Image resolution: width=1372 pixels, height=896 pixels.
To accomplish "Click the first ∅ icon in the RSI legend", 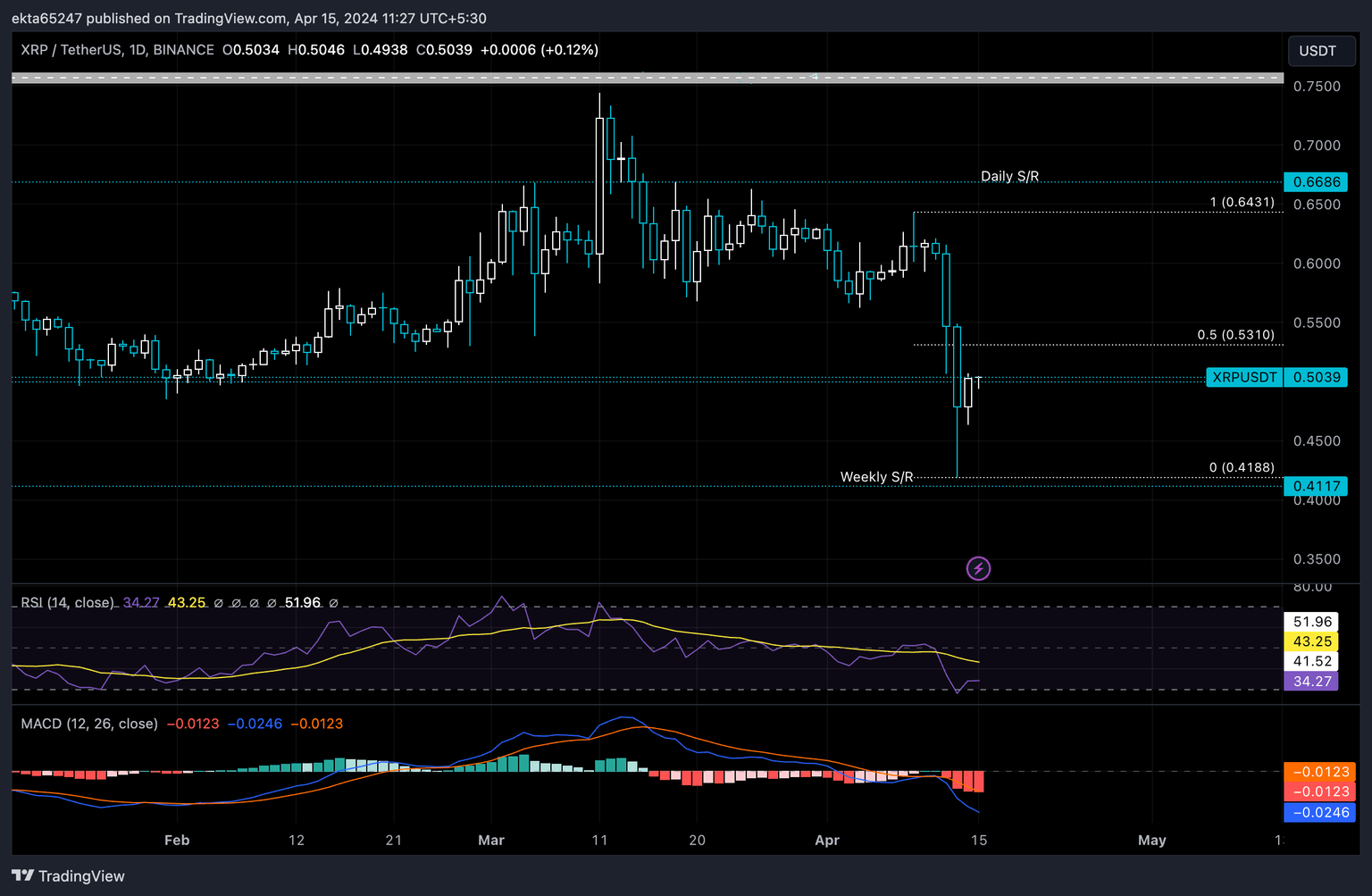I will click(219, 603).
